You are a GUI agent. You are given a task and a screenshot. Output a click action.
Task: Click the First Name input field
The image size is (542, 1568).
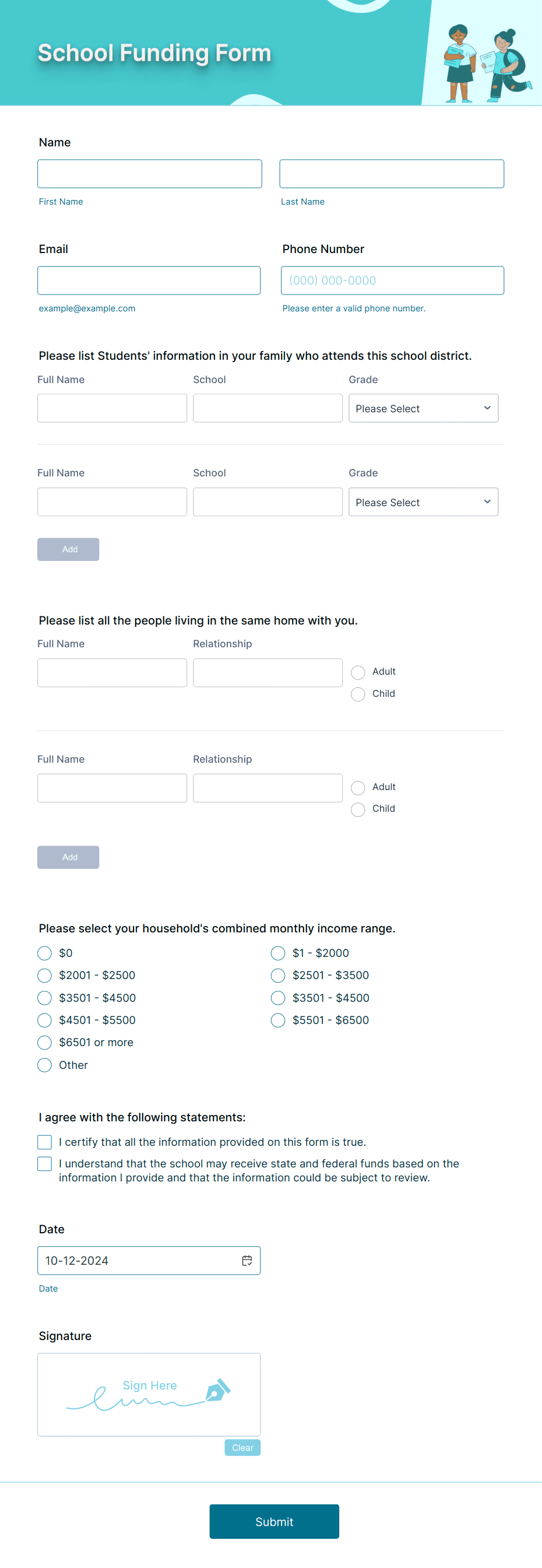click(x=149, y=174)
